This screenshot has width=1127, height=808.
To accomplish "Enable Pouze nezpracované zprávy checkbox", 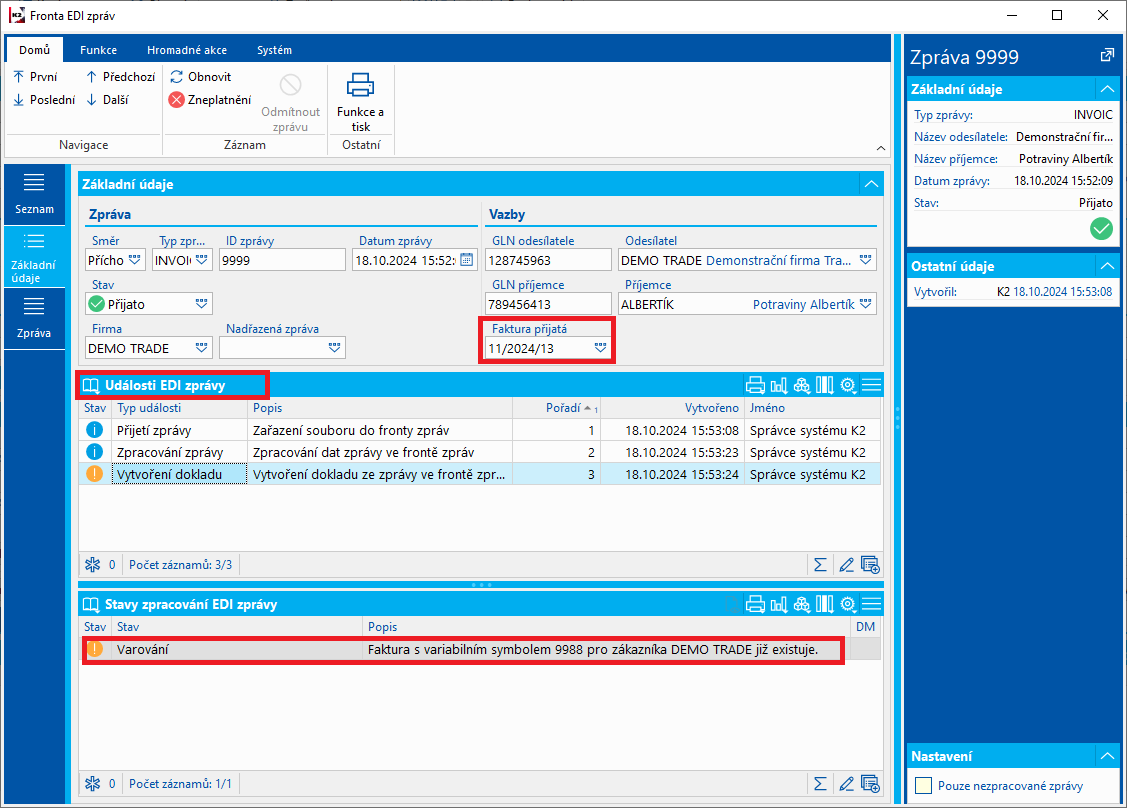I will [924, 786].
